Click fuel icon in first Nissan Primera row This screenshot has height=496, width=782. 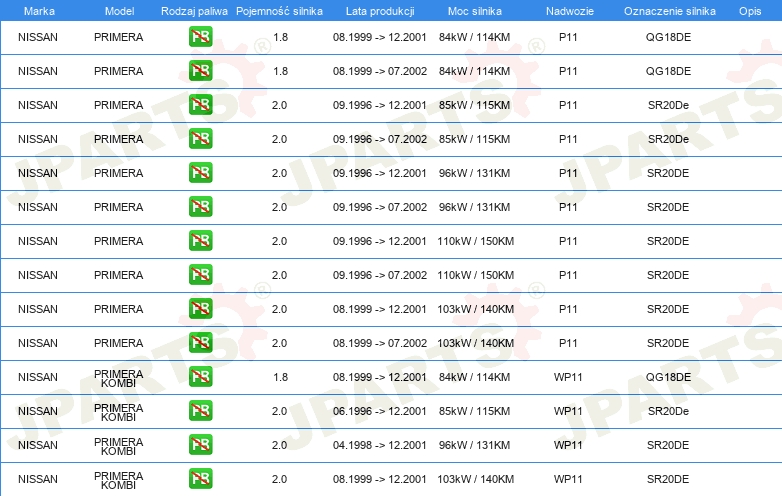200,37
